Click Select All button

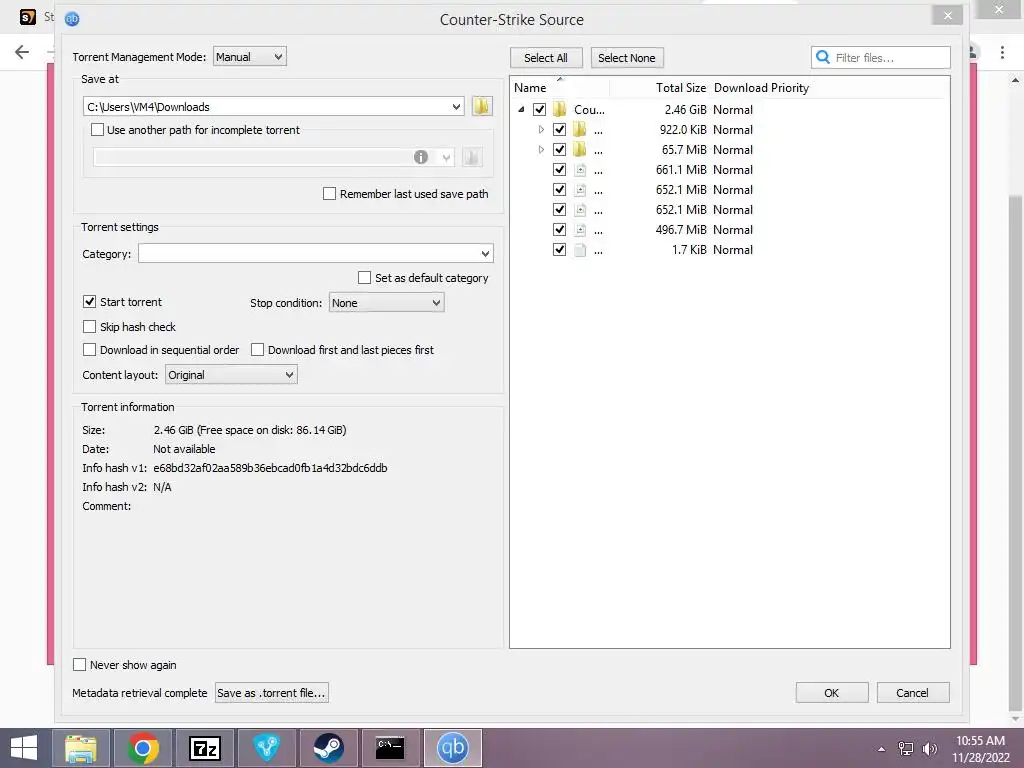(546, 57)
